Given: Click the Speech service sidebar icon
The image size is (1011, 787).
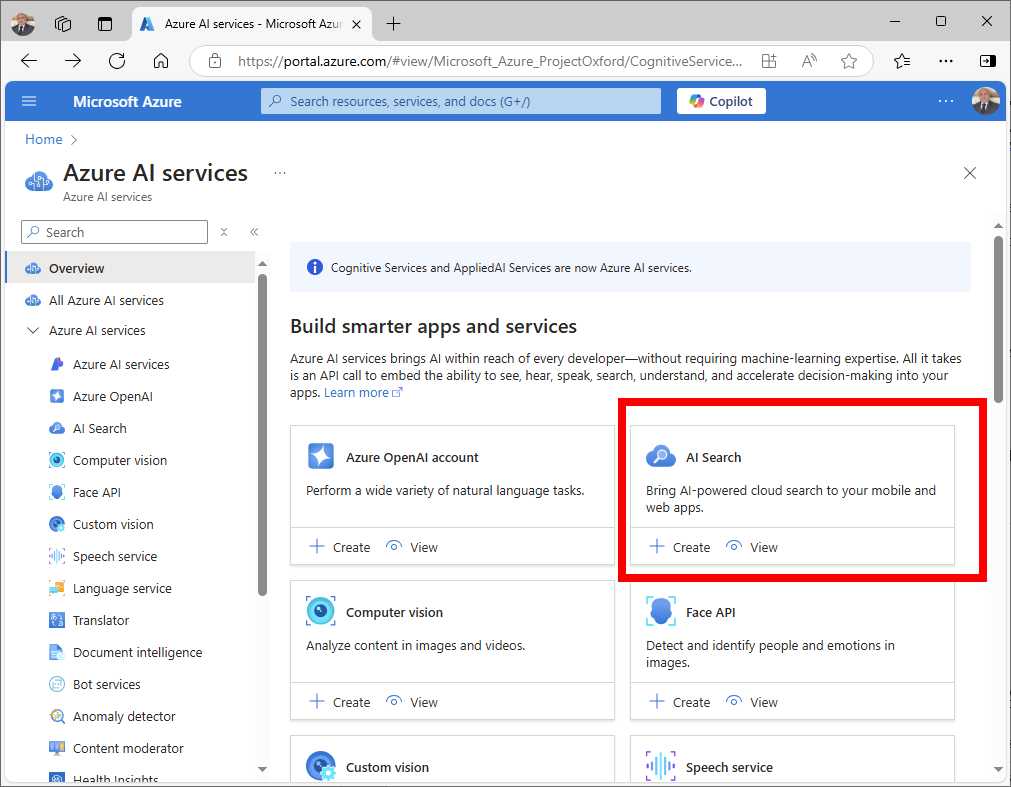Looking at the screenshot, I should pyautogui.click(x=57, y=556).
